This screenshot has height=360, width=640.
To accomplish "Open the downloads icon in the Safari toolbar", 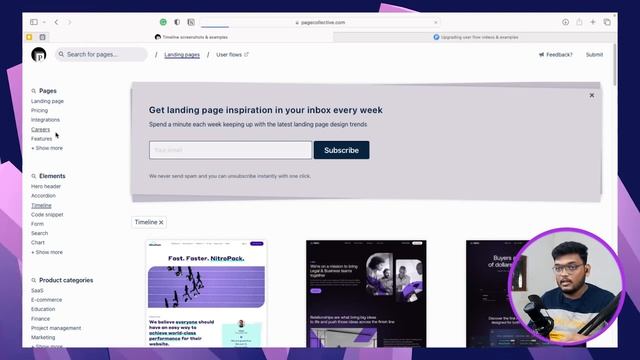I will click(x=565, y=22).
